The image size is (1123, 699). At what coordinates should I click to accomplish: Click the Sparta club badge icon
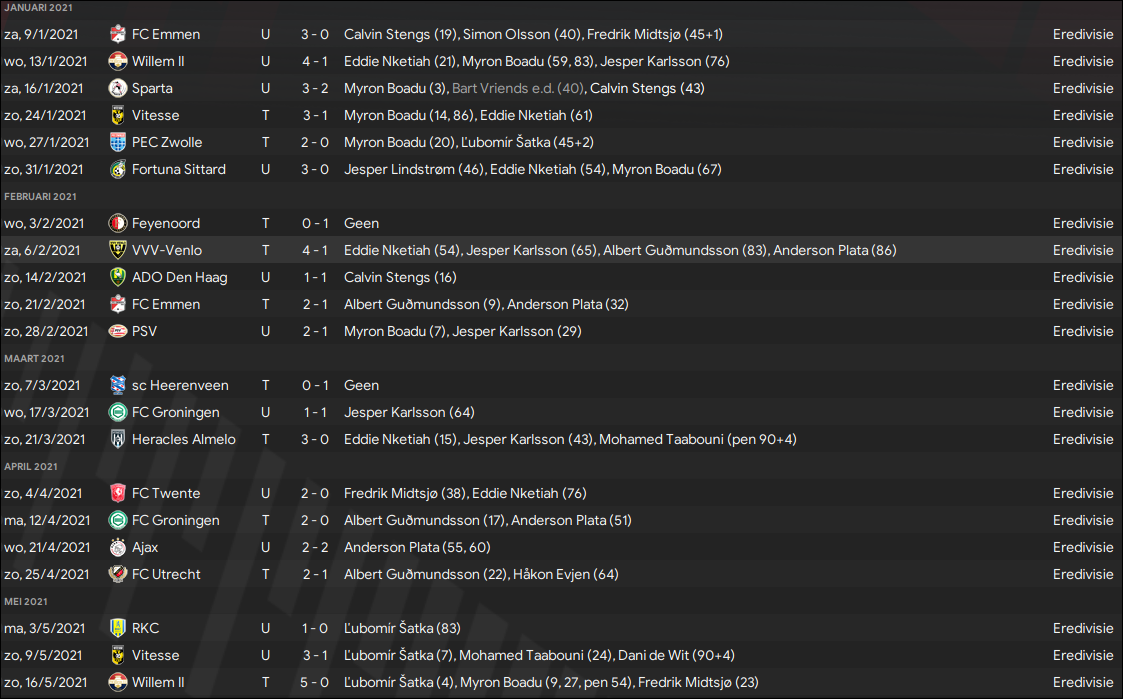pos(118,88)
